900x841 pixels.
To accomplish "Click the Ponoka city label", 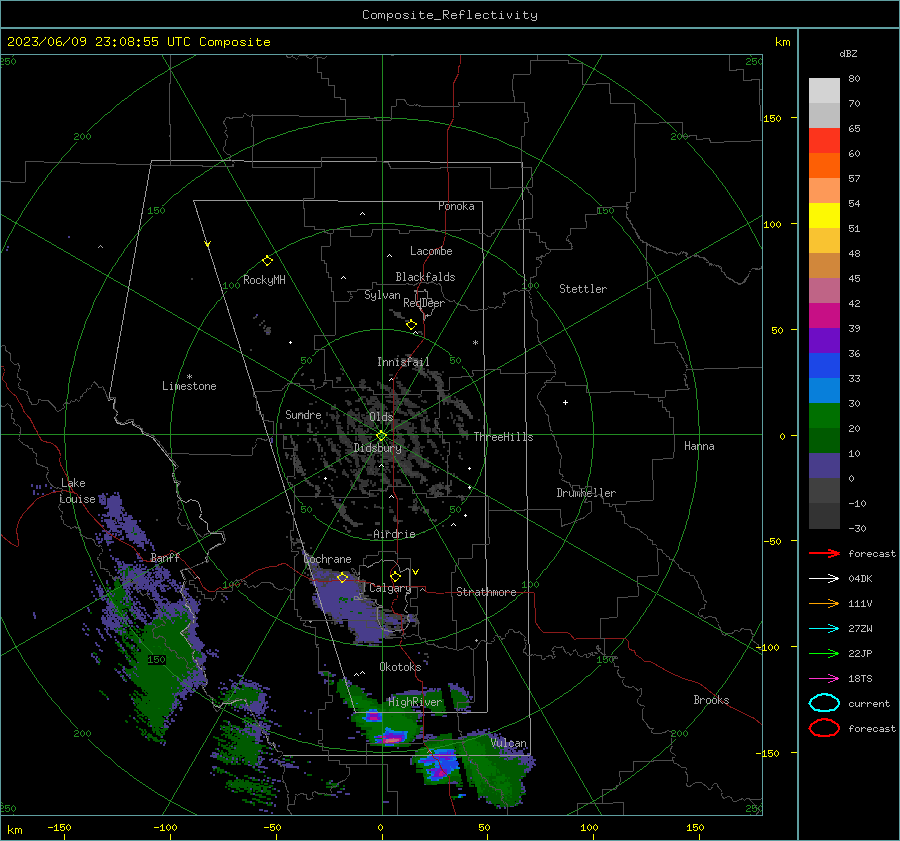I will (x=456, y=206).
